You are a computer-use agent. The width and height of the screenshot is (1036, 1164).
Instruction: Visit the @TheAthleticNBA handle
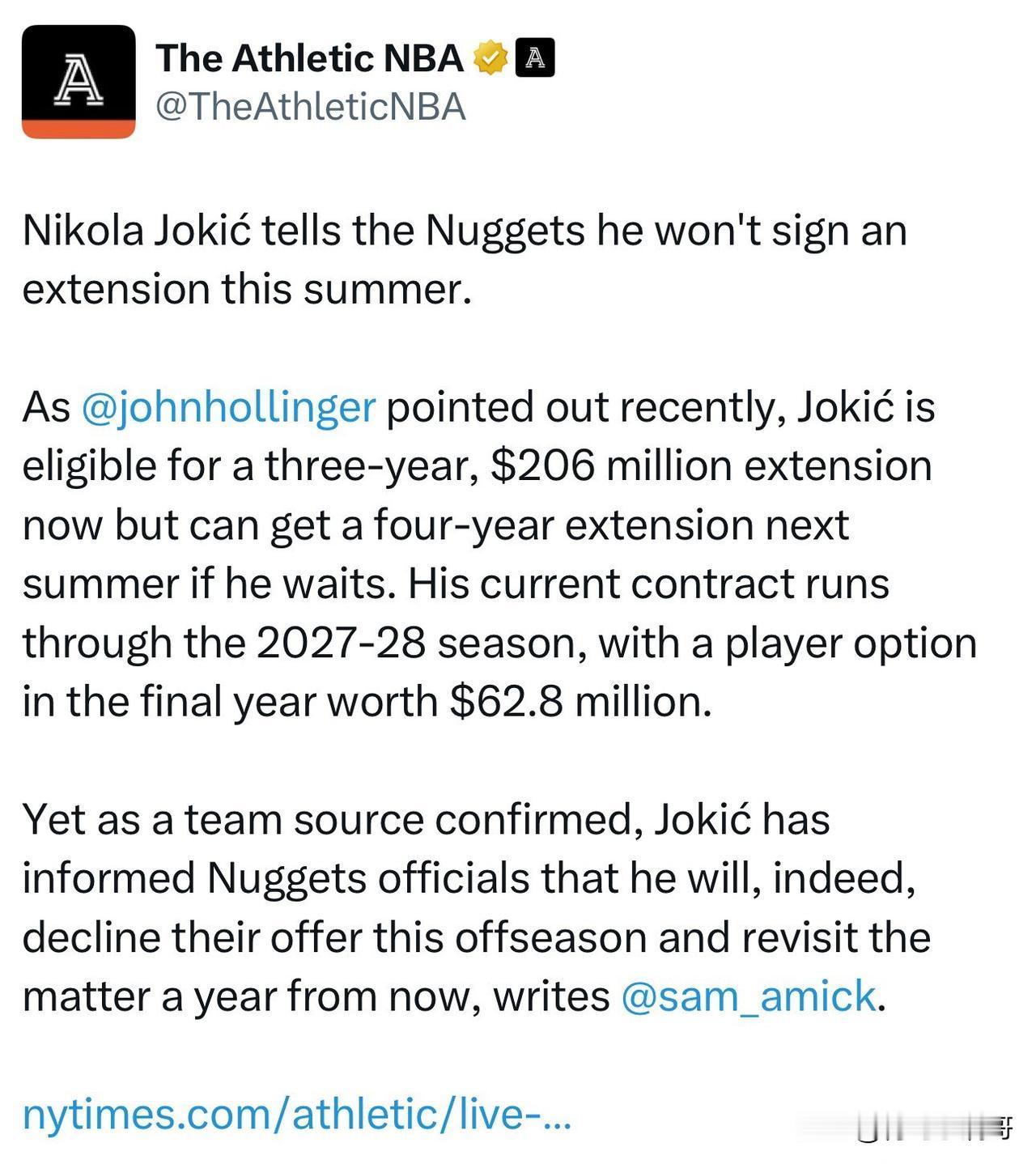point(311,107)
